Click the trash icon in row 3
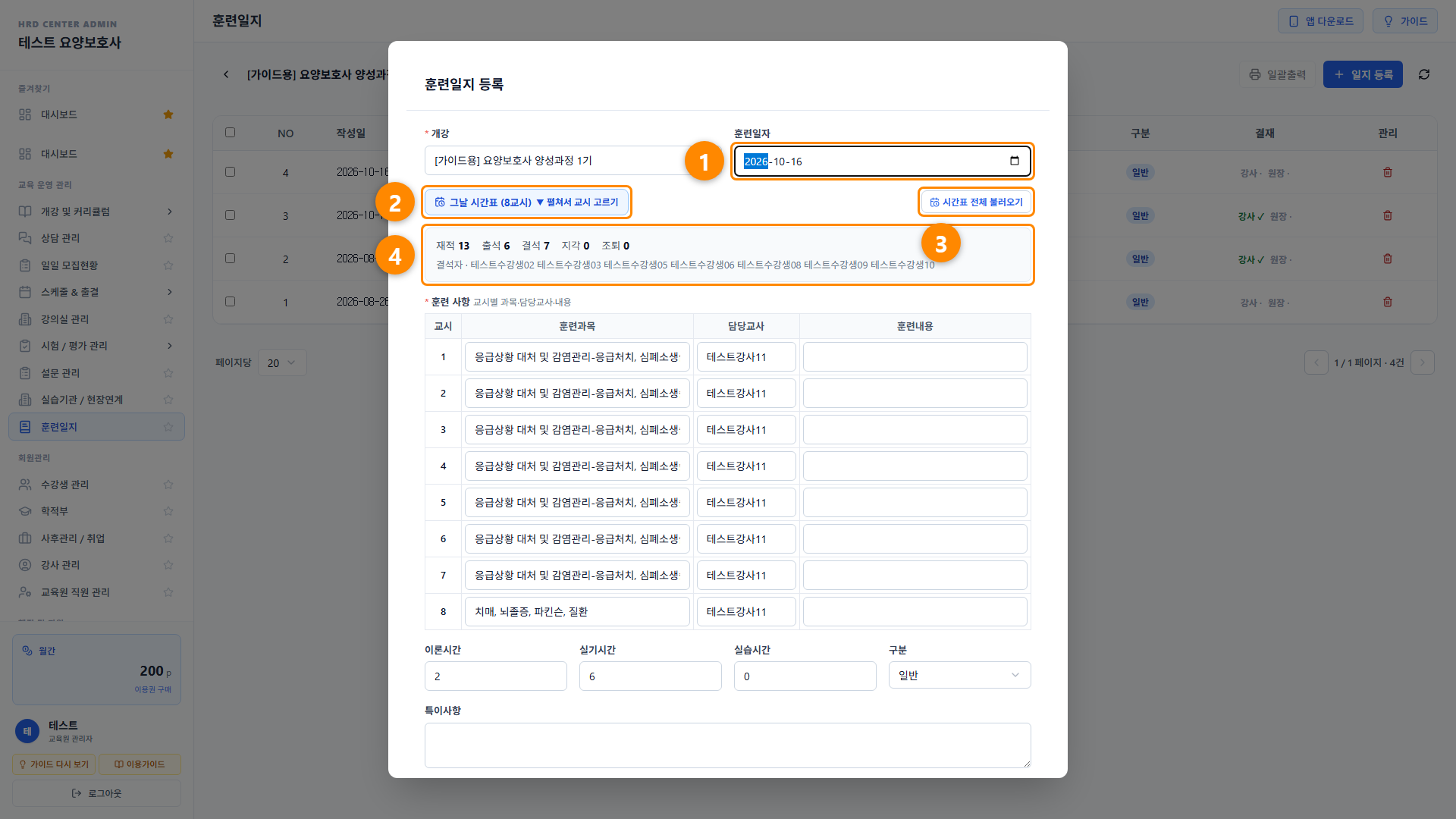Image resolution: width=1456 pixels, height=819 pixels. (1388, 215)
